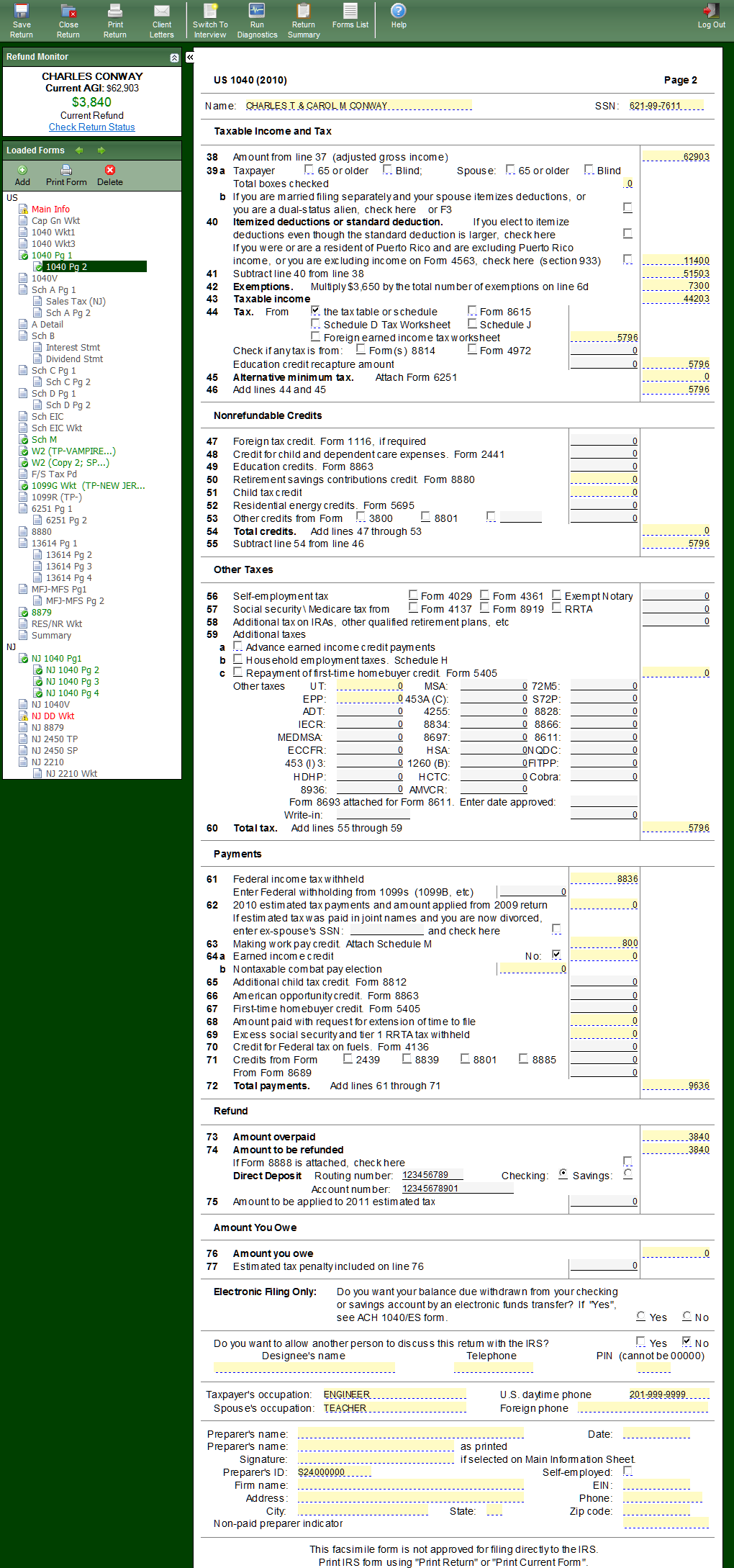
Task: Check the Taxpayer 65 or older box
Action: (309, 170)
